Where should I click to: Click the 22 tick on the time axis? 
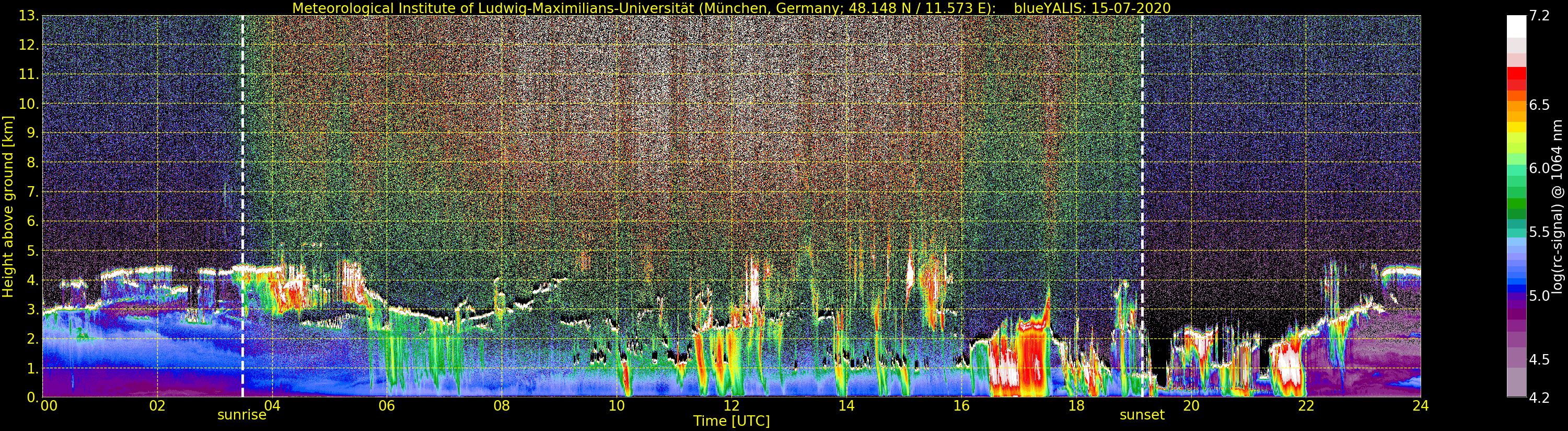tap(1306, 405)
